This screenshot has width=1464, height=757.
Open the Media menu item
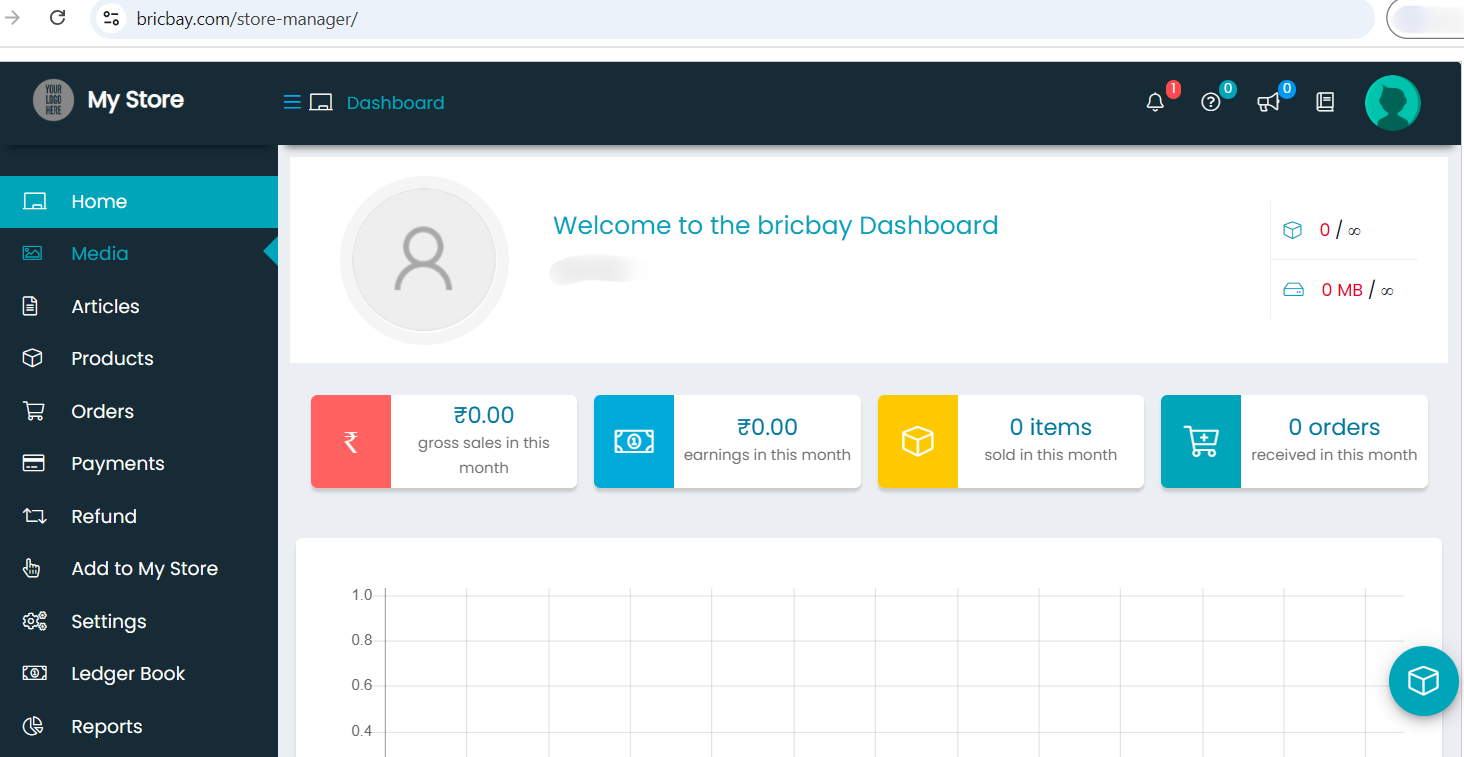[100, 254]
